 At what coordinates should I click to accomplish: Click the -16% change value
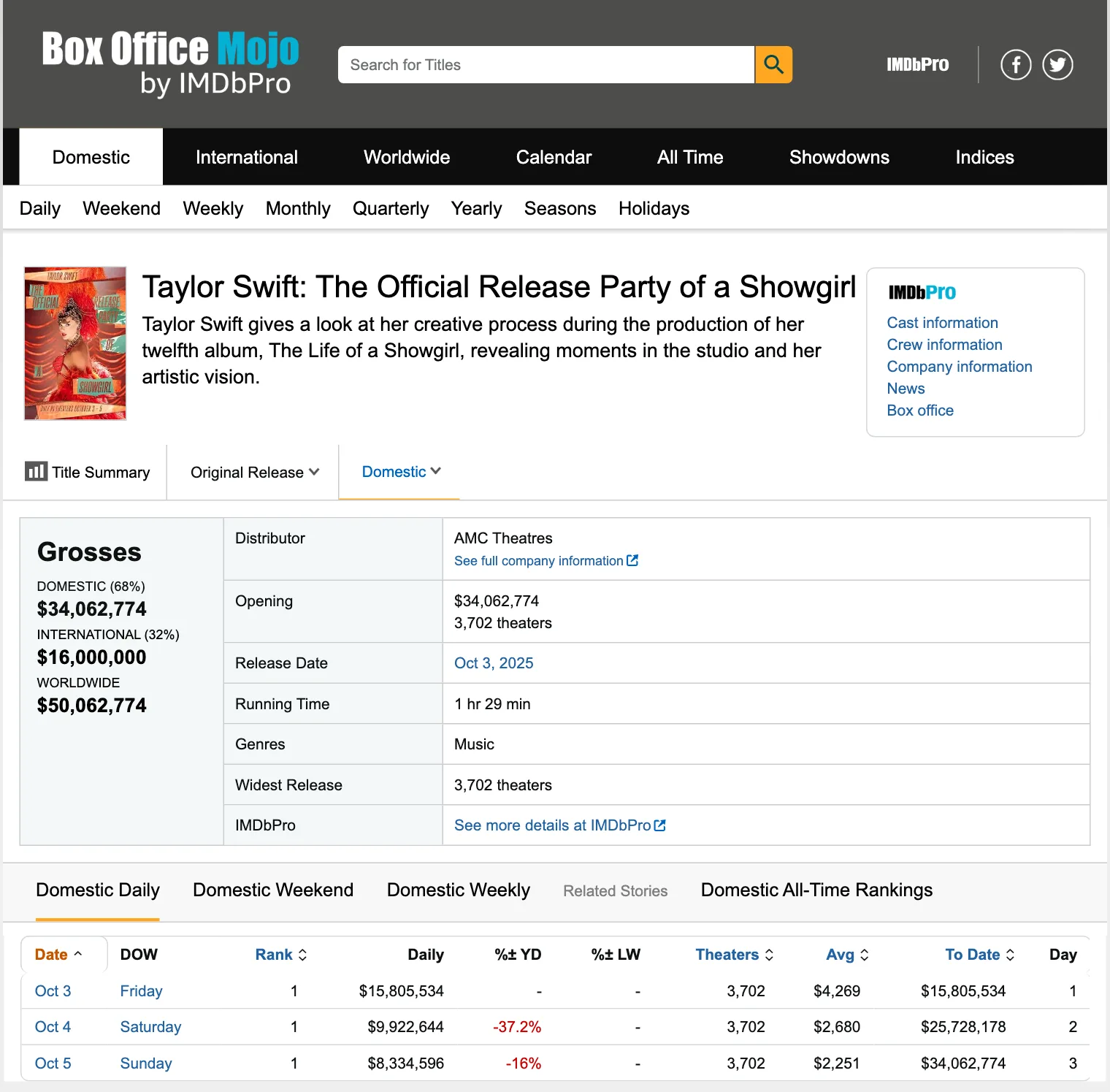[x=523, y=1064]
